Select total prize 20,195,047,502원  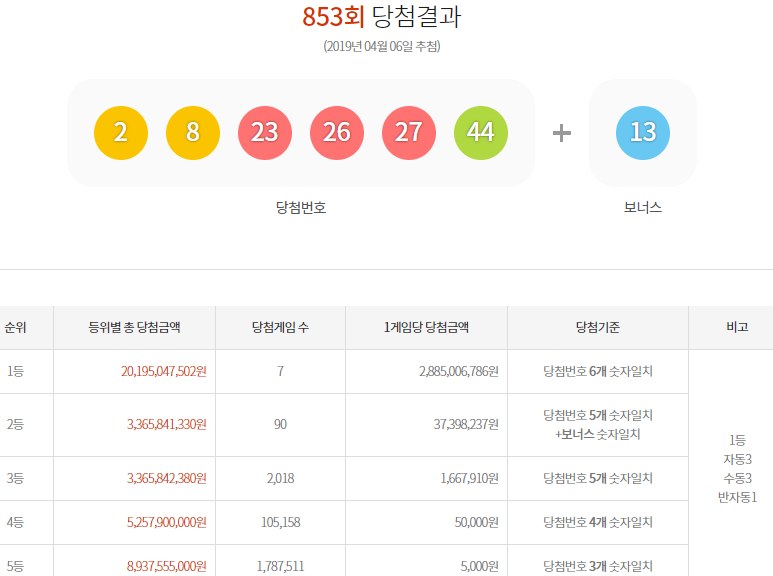click(164, 371)
